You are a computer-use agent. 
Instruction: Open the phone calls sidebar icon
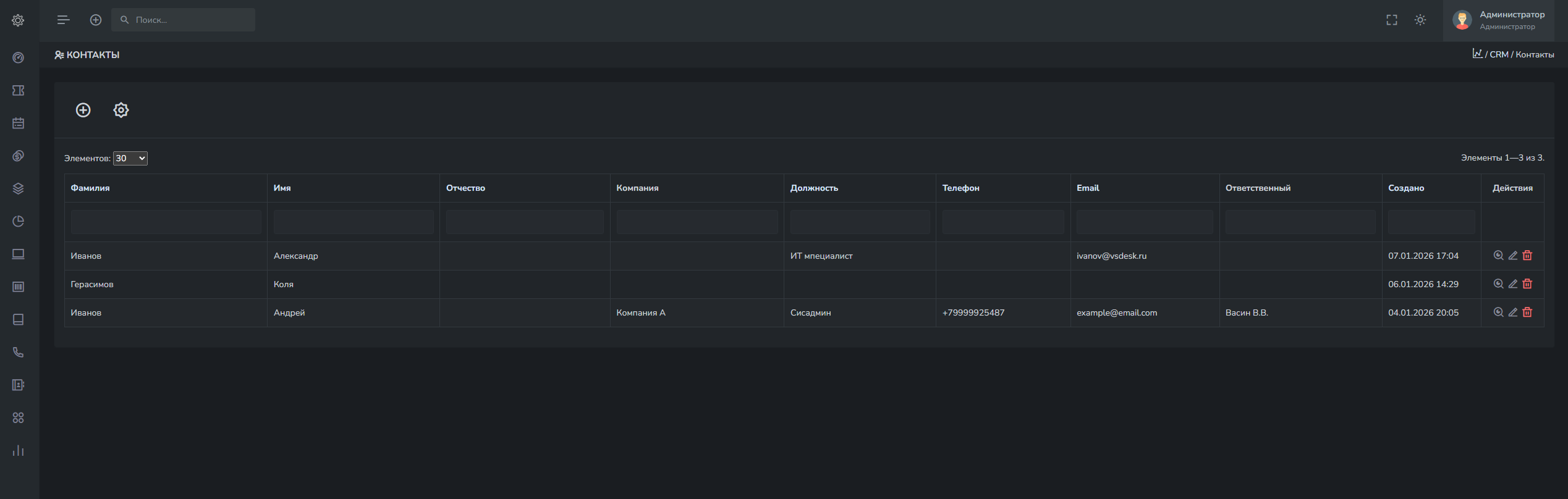[18, 353]
